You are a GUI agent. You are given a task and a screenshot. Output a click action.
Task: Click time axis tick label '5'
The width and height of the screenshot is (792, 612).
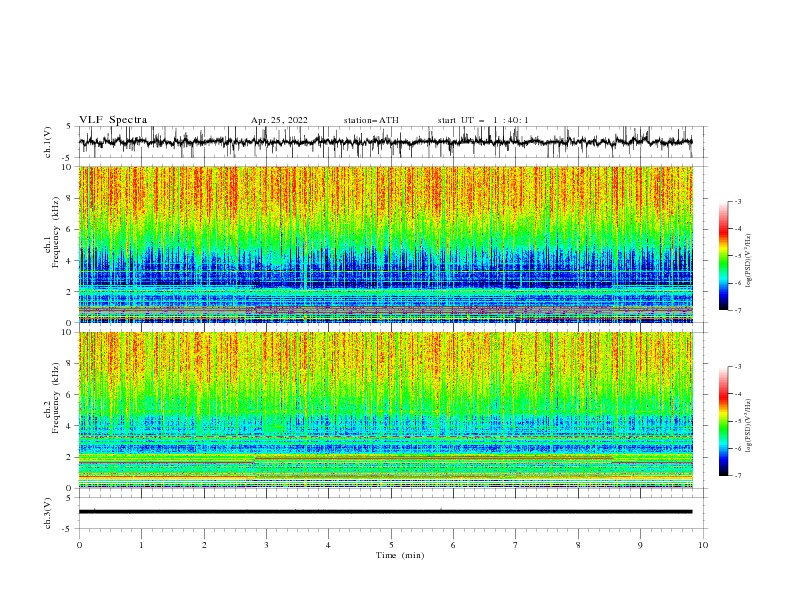pyautogui.click(x=391, y=545)
